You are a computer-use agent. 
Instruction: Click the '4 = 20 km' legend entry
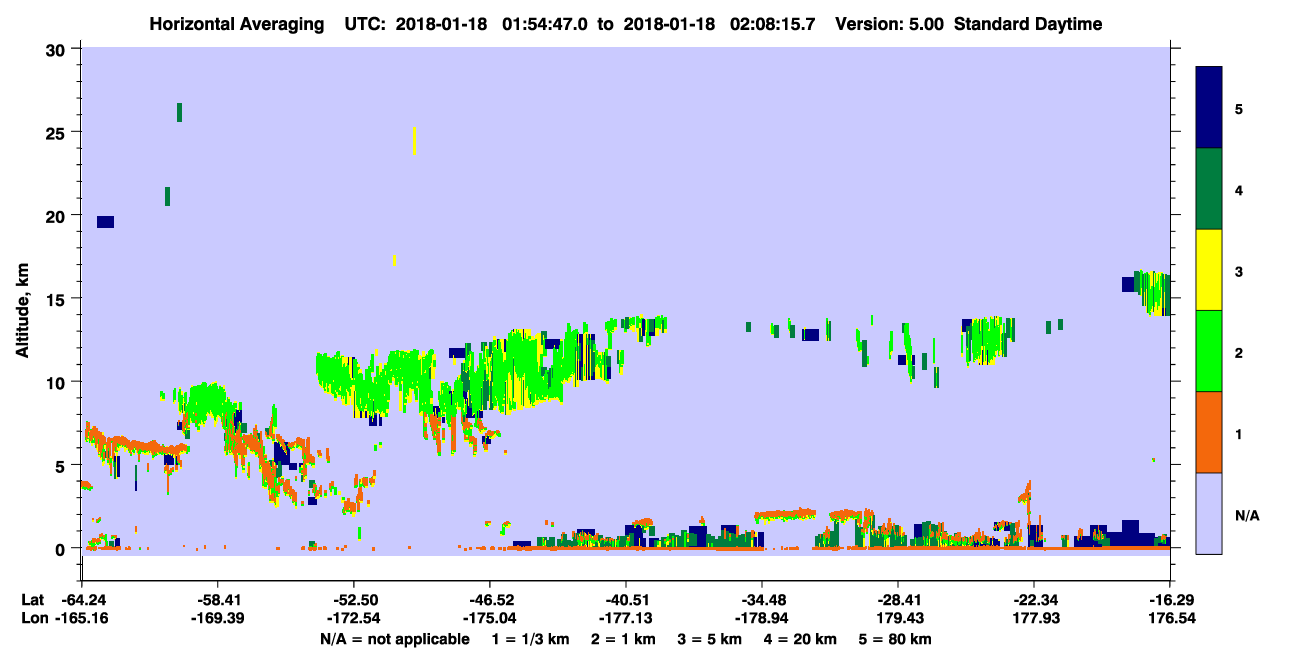point(800,639)
